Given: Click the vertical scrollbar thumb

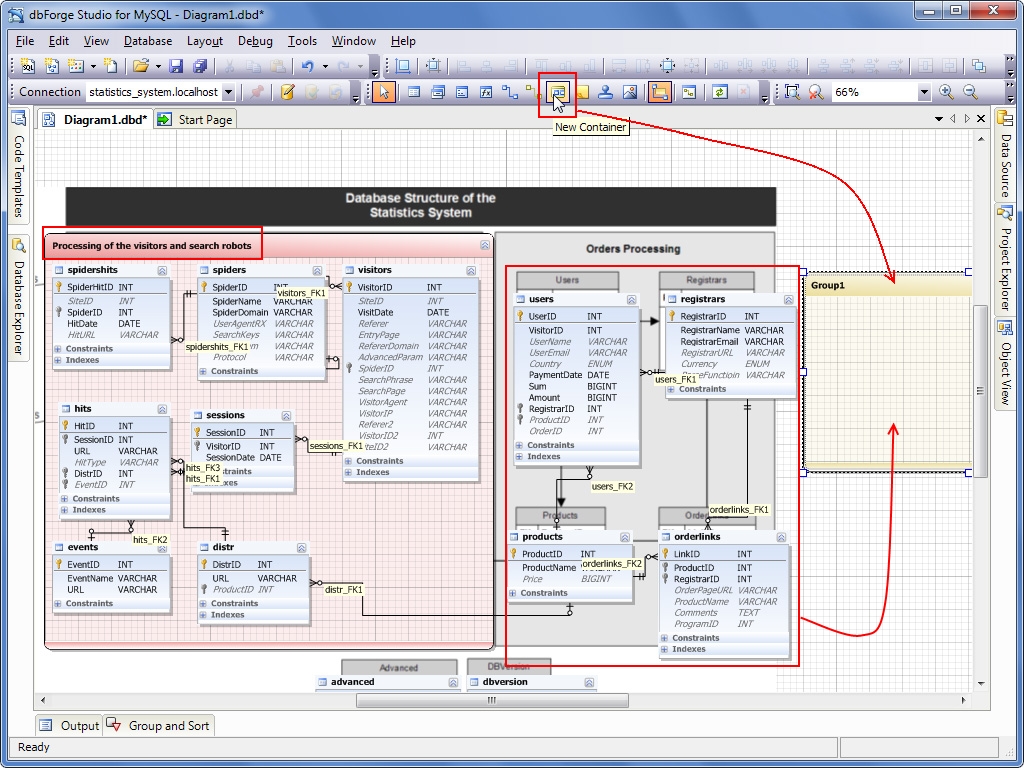Looking at the screenshot, I should point(980,390).
